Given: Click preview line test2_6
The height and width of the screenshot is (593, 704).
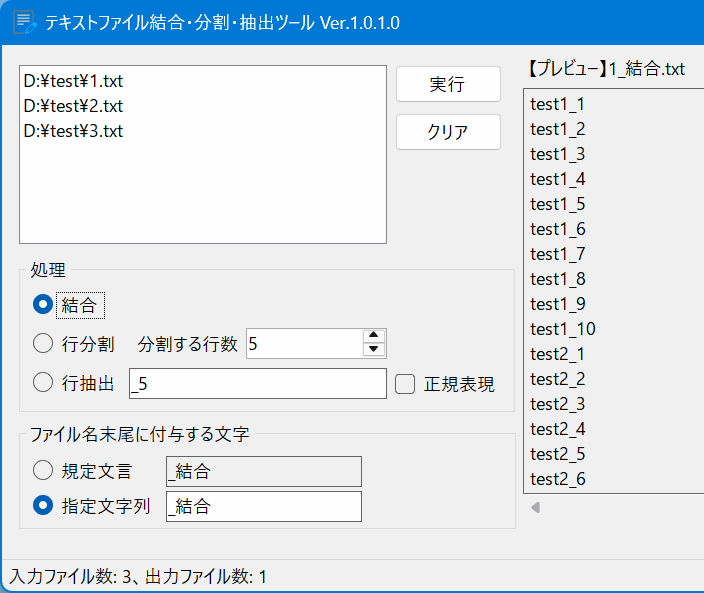Looking at the screenshot, I should coord(558,479).
